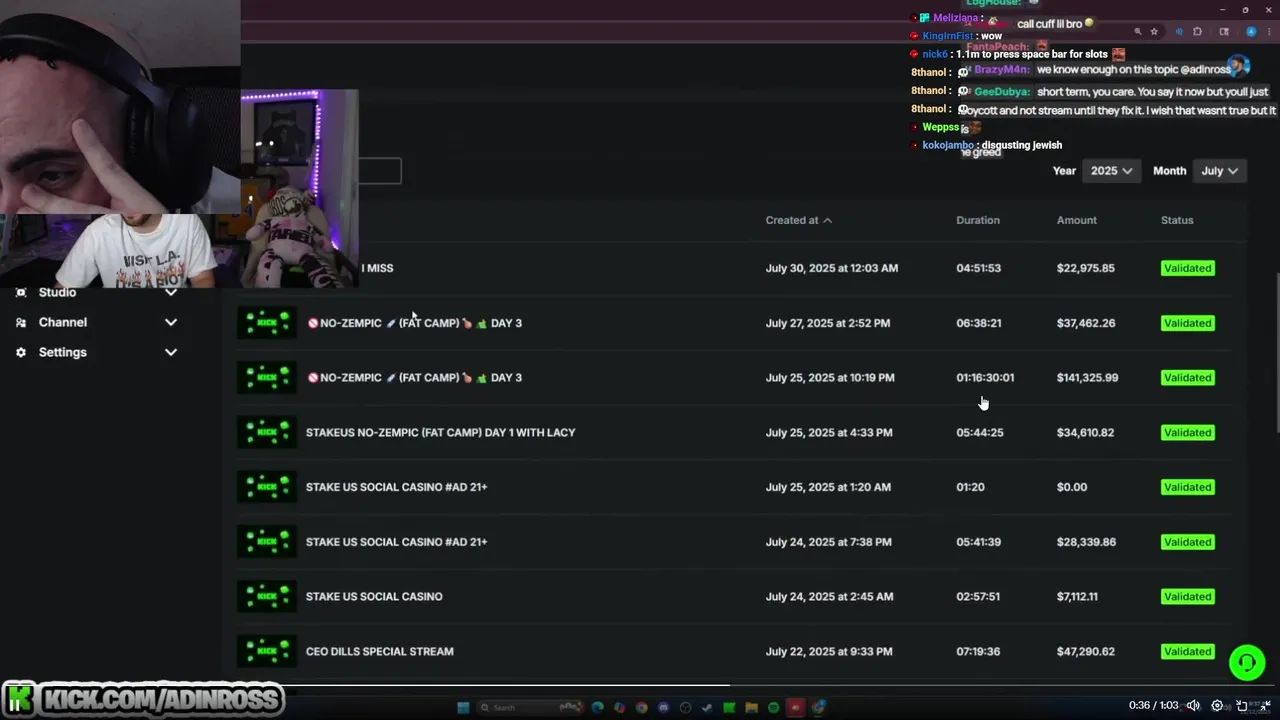Launch Microsoft Edge from the taskbar
Viewport: 1280px width, 720px height.
pos(598,707)
